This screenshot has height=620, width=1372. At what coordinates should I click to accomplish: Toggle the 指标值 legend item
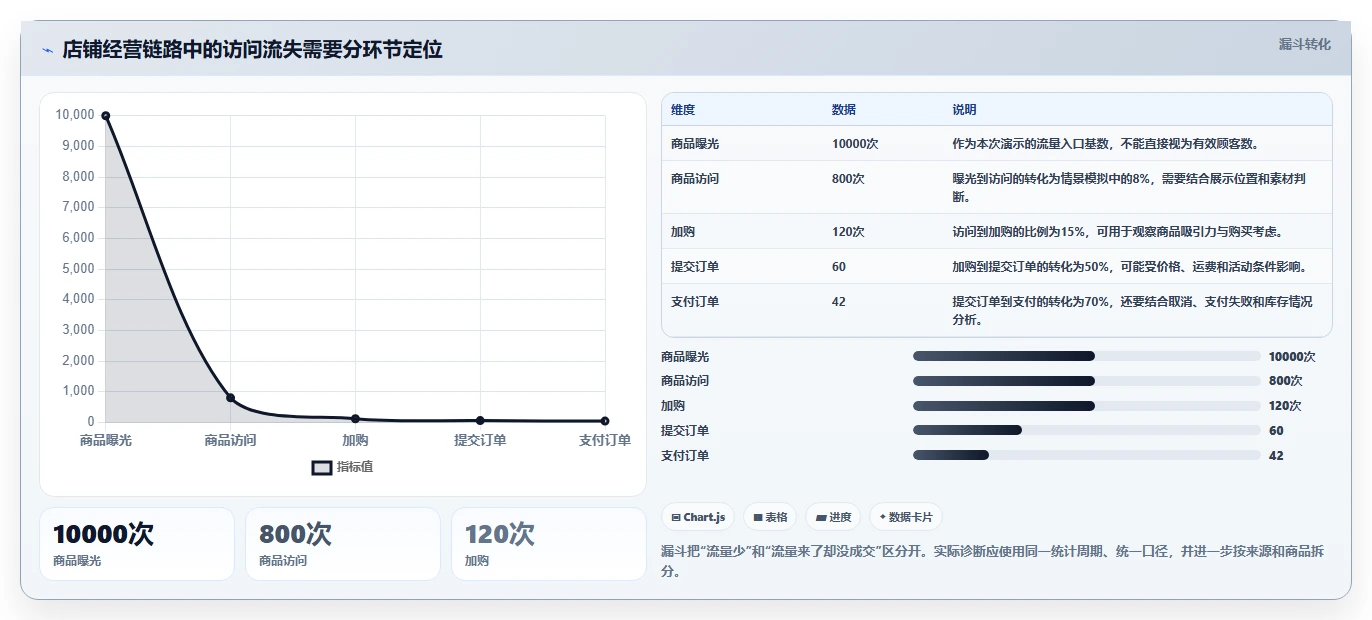[343, 467]
